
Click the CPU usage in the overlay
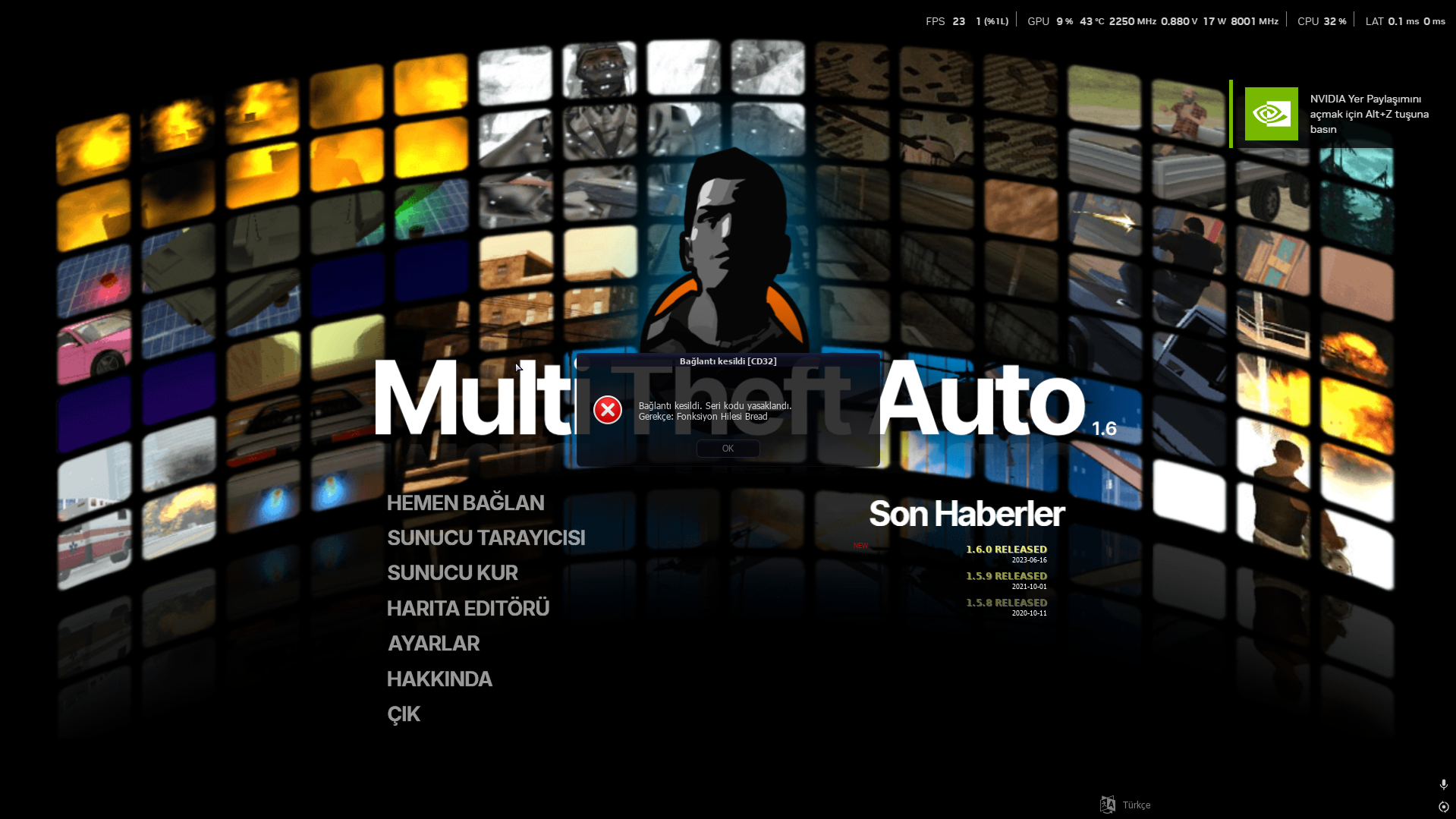coord(1322,21)
